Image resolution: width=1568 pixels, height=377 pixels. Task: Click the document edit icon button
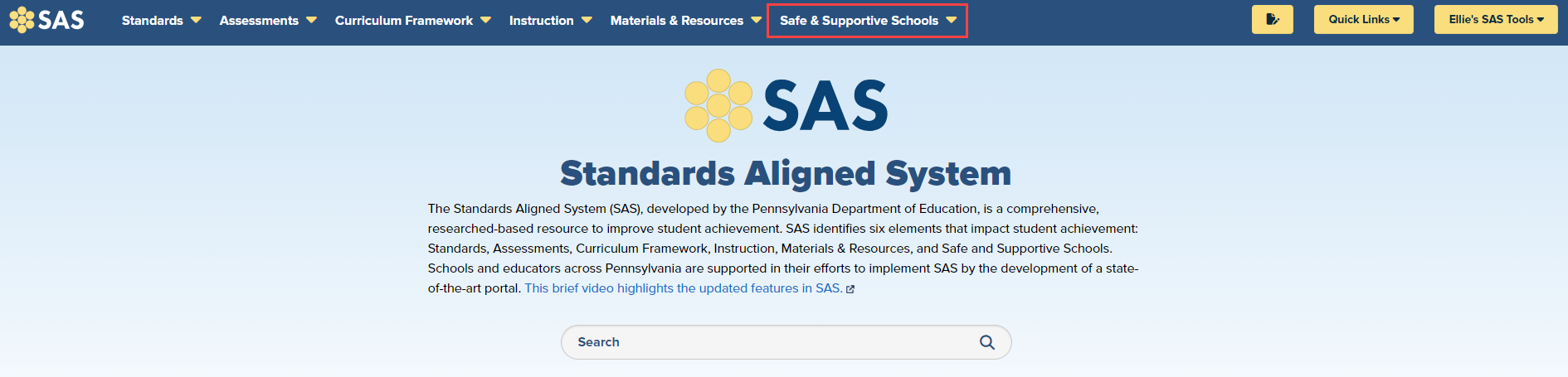tap(1272, 20)
